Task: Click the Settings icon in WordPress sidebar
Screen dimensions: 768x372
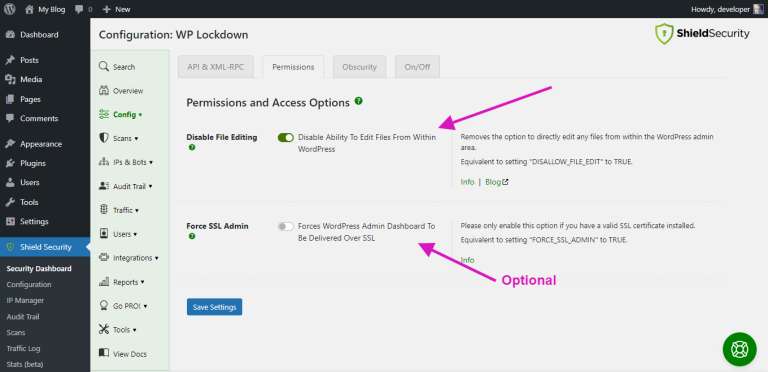Action: pyautogui.click(x=10, y=221)
